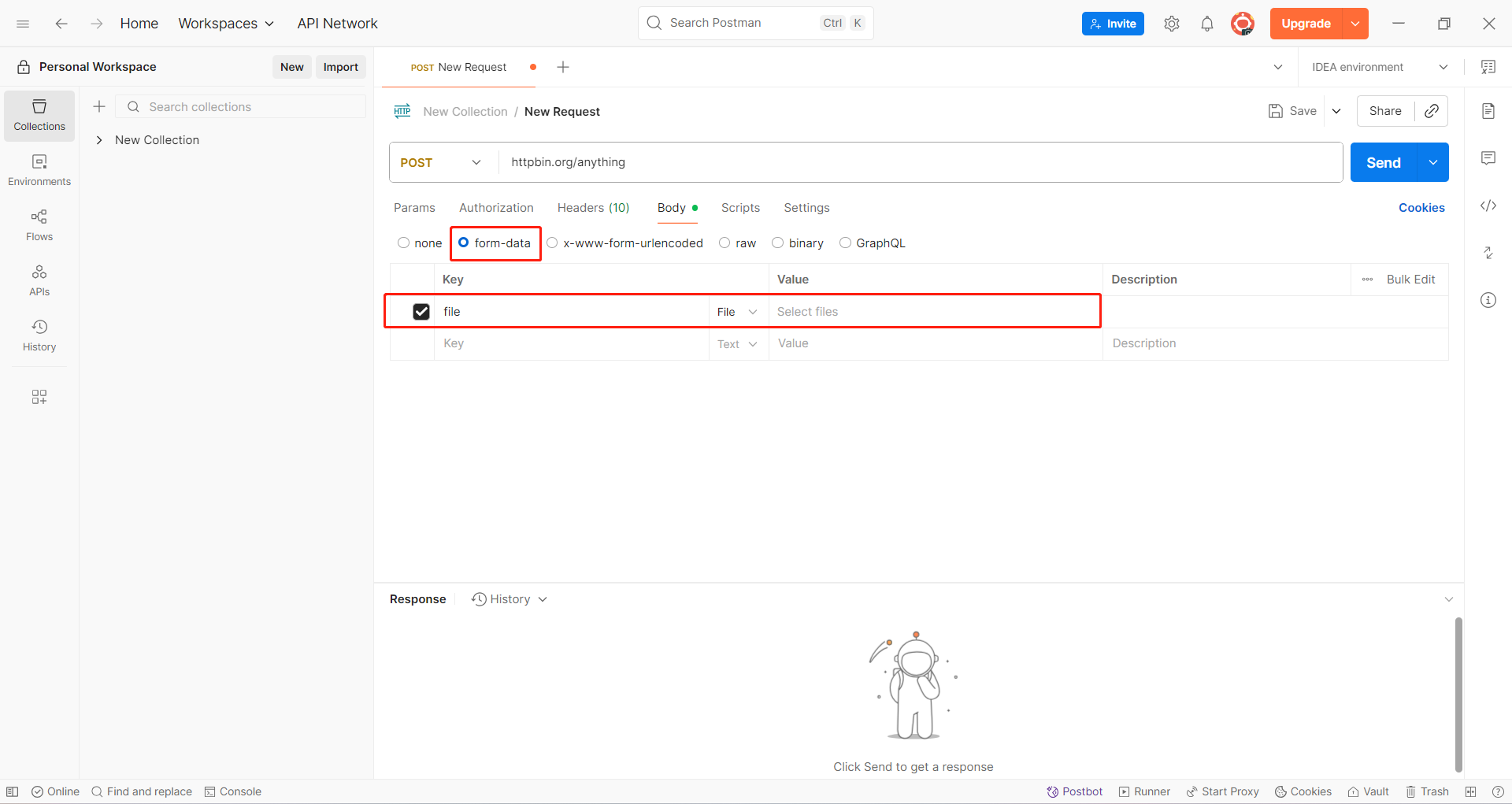Image resolution: width=1512 pixels, height=804 pixels.
Task: Select the binary body type option
Action: (x=778, y=243)
